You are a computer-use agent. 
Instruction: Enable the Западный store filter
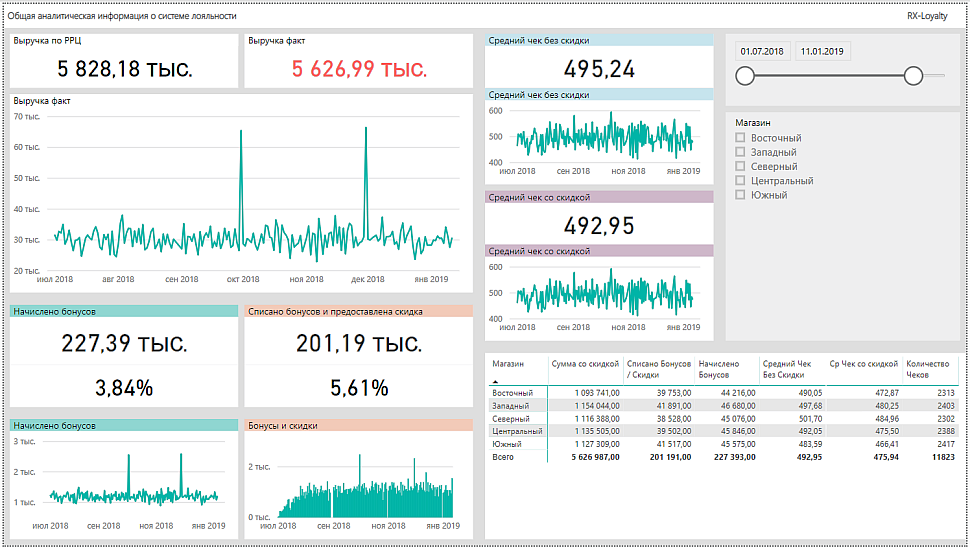[x=740, y=152]
